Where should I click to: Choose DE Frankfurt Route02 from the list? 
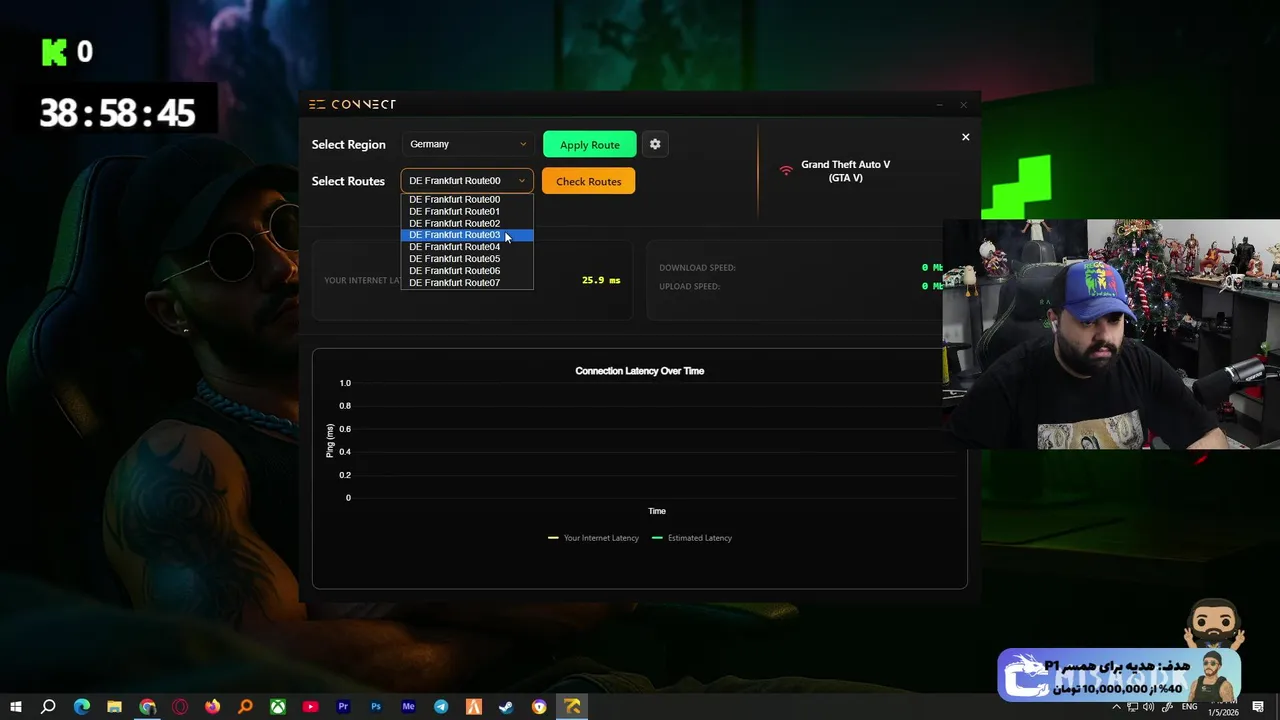[x=467, y=224]
